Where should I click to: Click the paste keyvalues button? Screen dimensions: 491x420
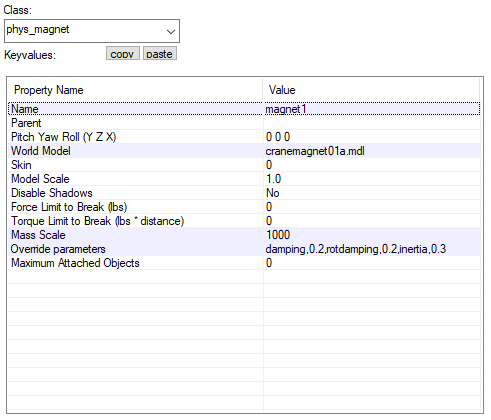160,53
